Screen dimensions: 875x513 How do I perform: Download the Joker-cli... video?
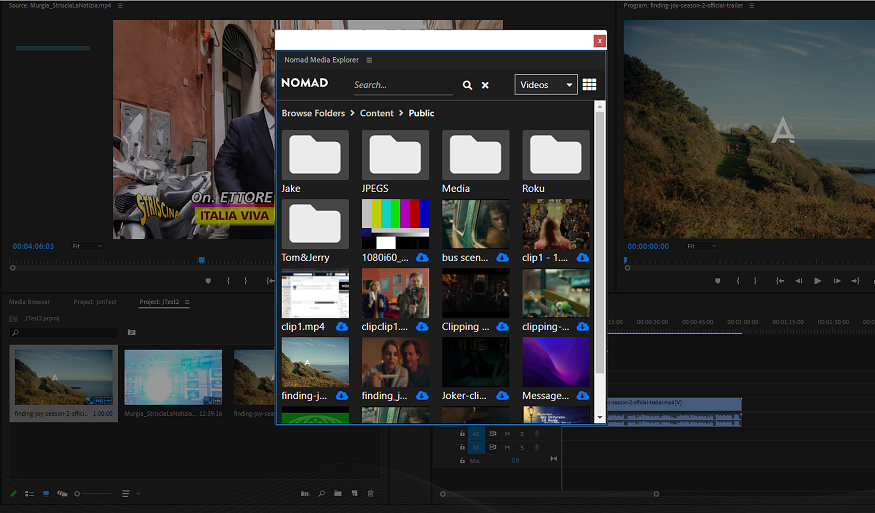tap(502, 395)
